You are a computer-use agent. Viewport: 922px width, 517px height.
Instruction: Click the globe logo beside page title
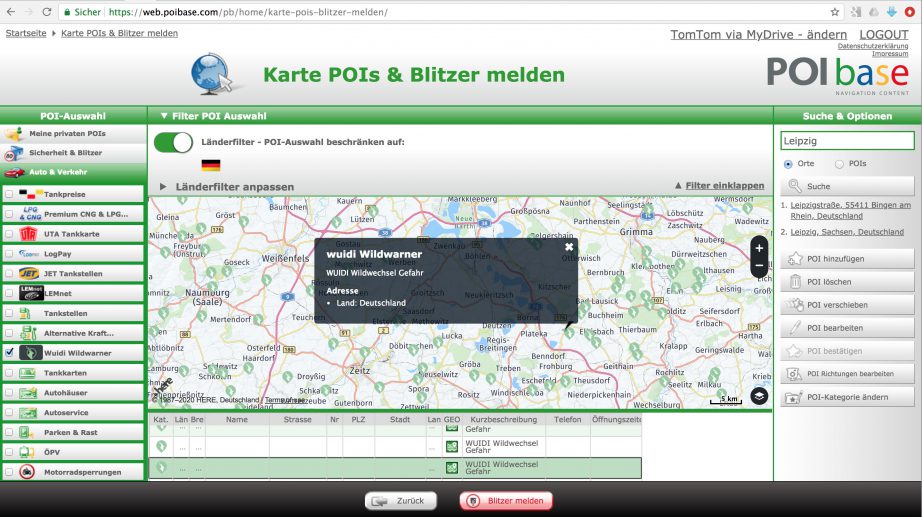(215, 74)
